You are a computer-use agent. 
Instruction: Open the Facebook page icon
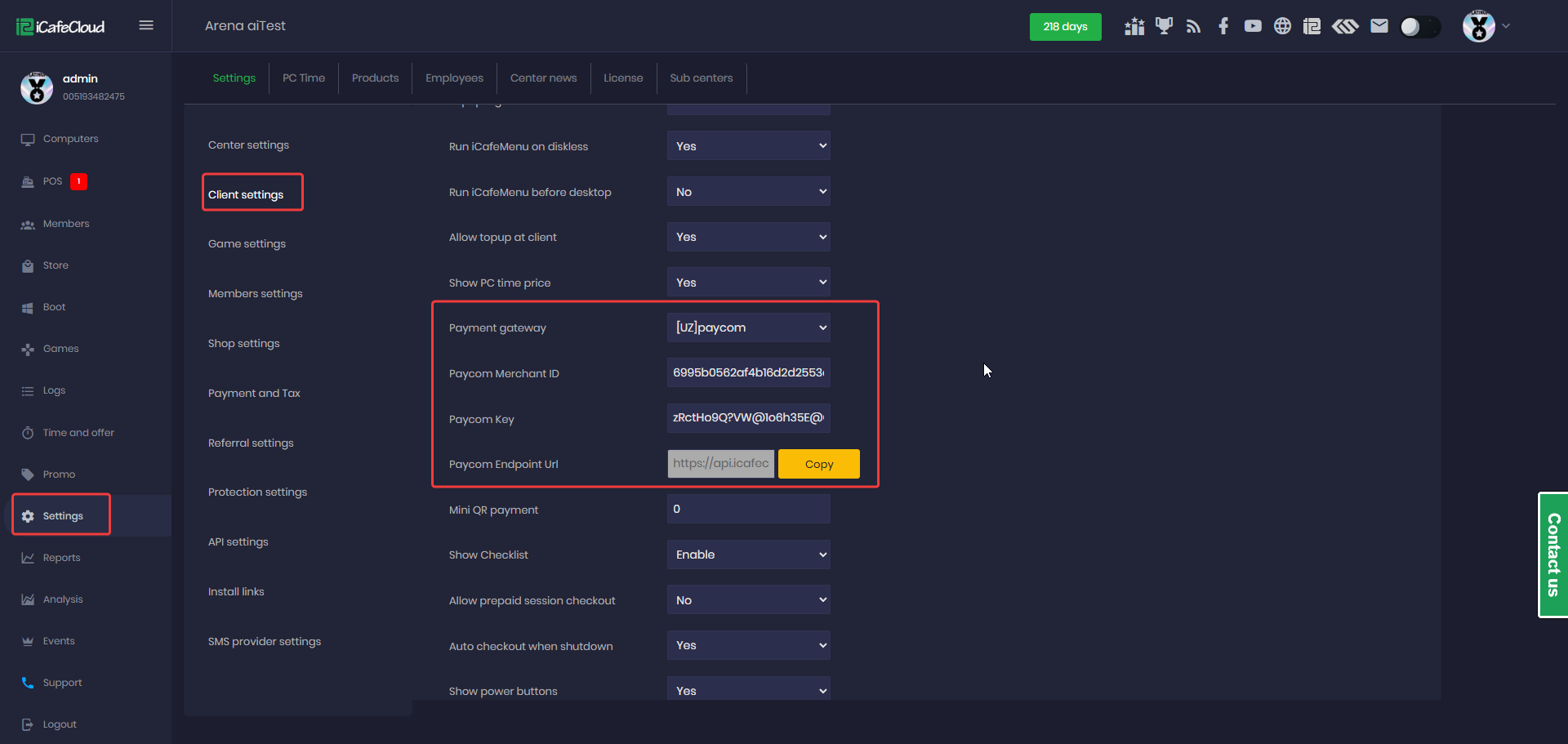(x=1223, y=26)
